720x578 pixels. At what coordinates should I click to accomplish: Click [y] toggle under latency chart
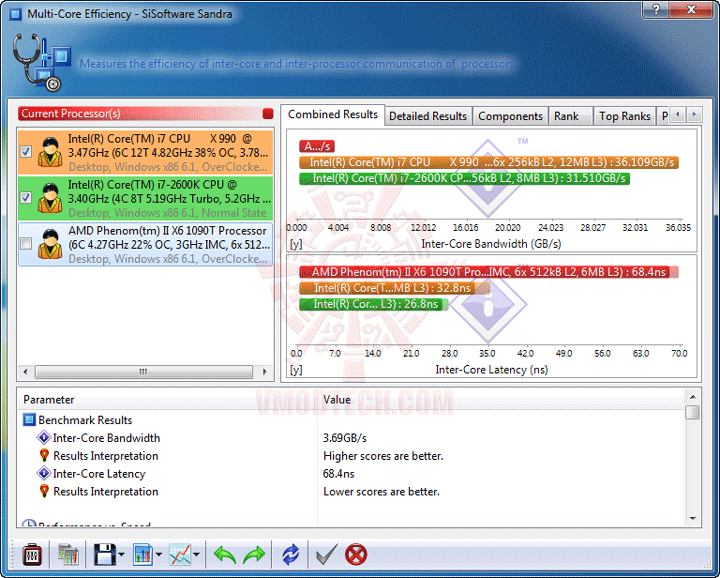[296, 370]
